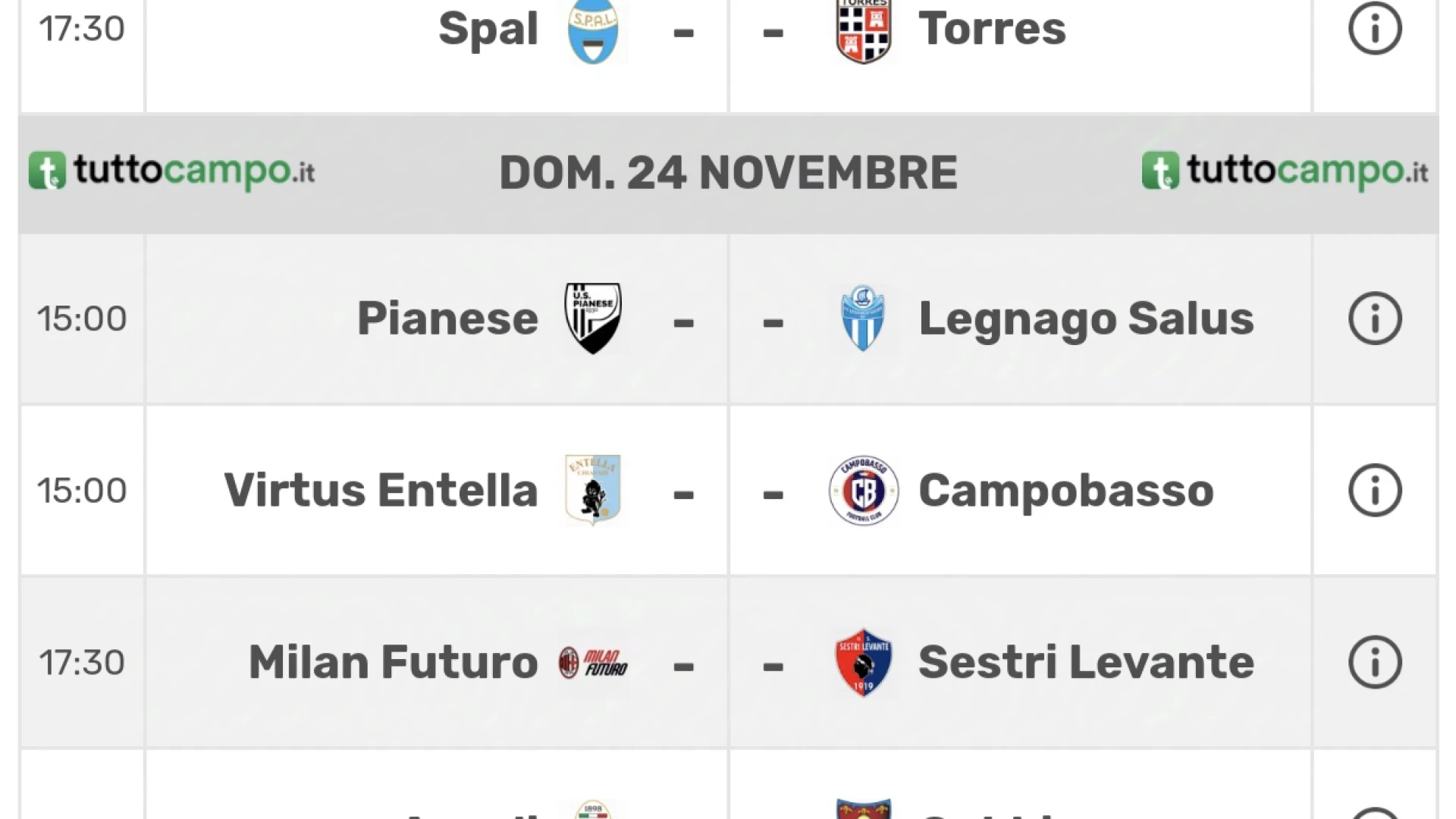Image resolution: width=1456 pixels, height=819 pixels.
Task: Click the Spal club crest
Action: click(593, 30)
